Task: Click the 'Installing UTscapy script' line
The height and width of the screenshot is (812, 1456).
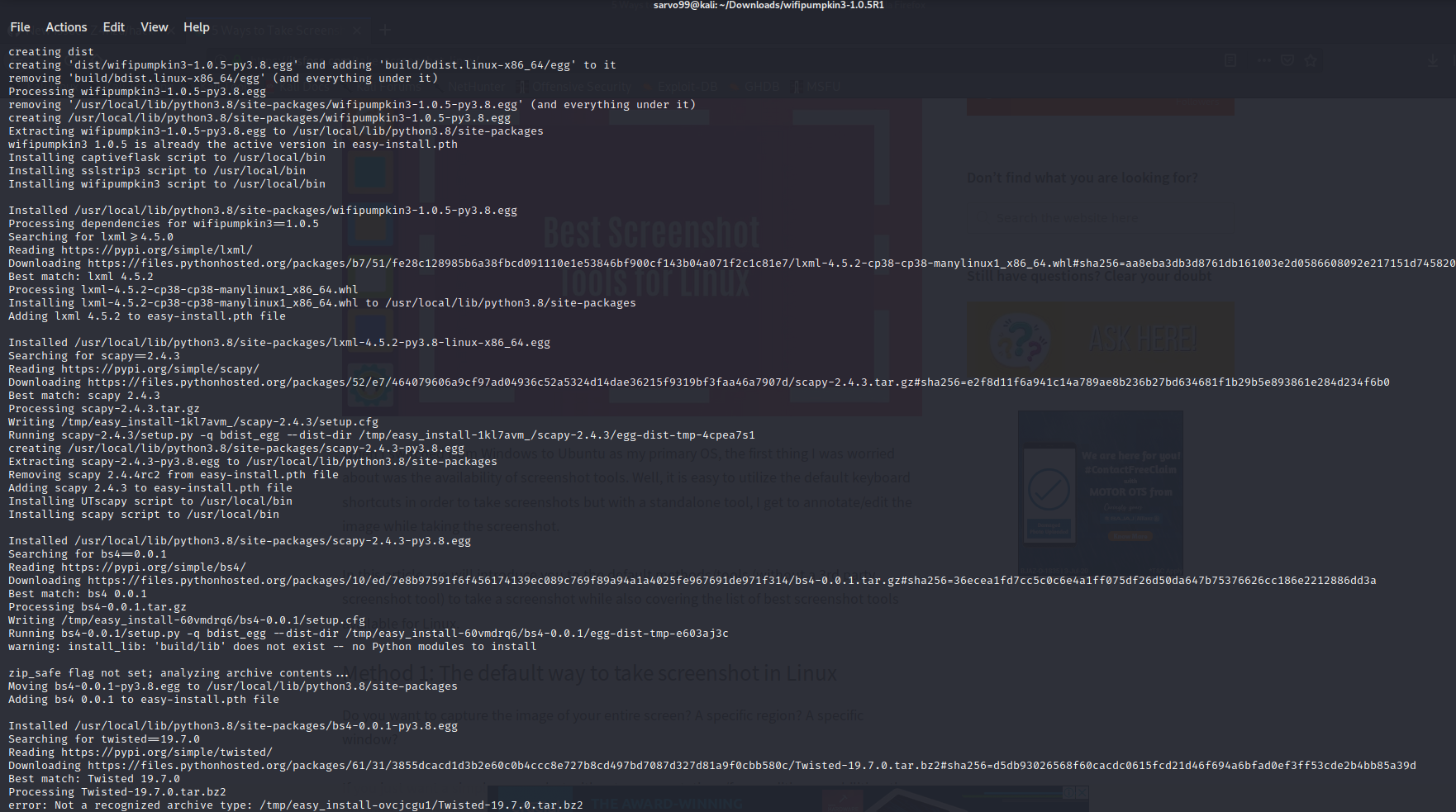Action: (150, 501)
